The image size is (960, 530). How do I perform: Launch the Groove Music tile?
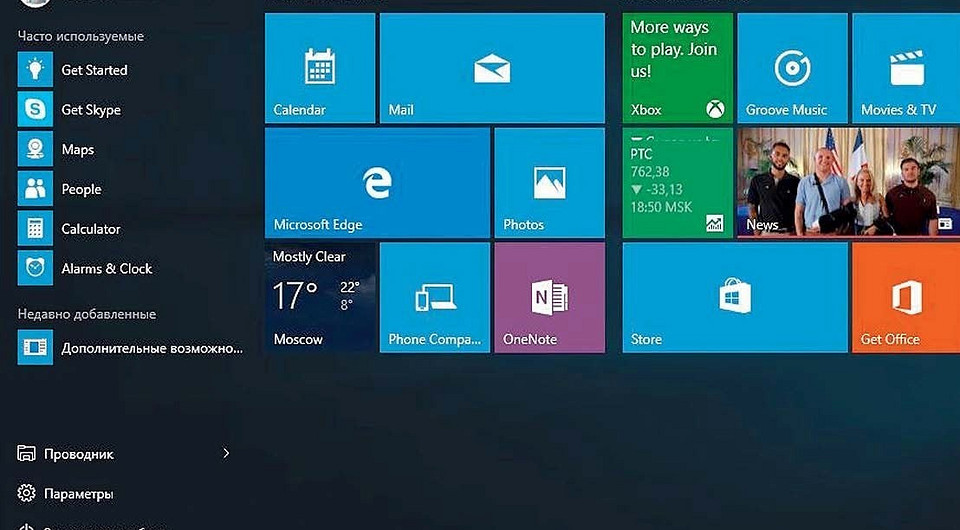[x=792, y=68]
